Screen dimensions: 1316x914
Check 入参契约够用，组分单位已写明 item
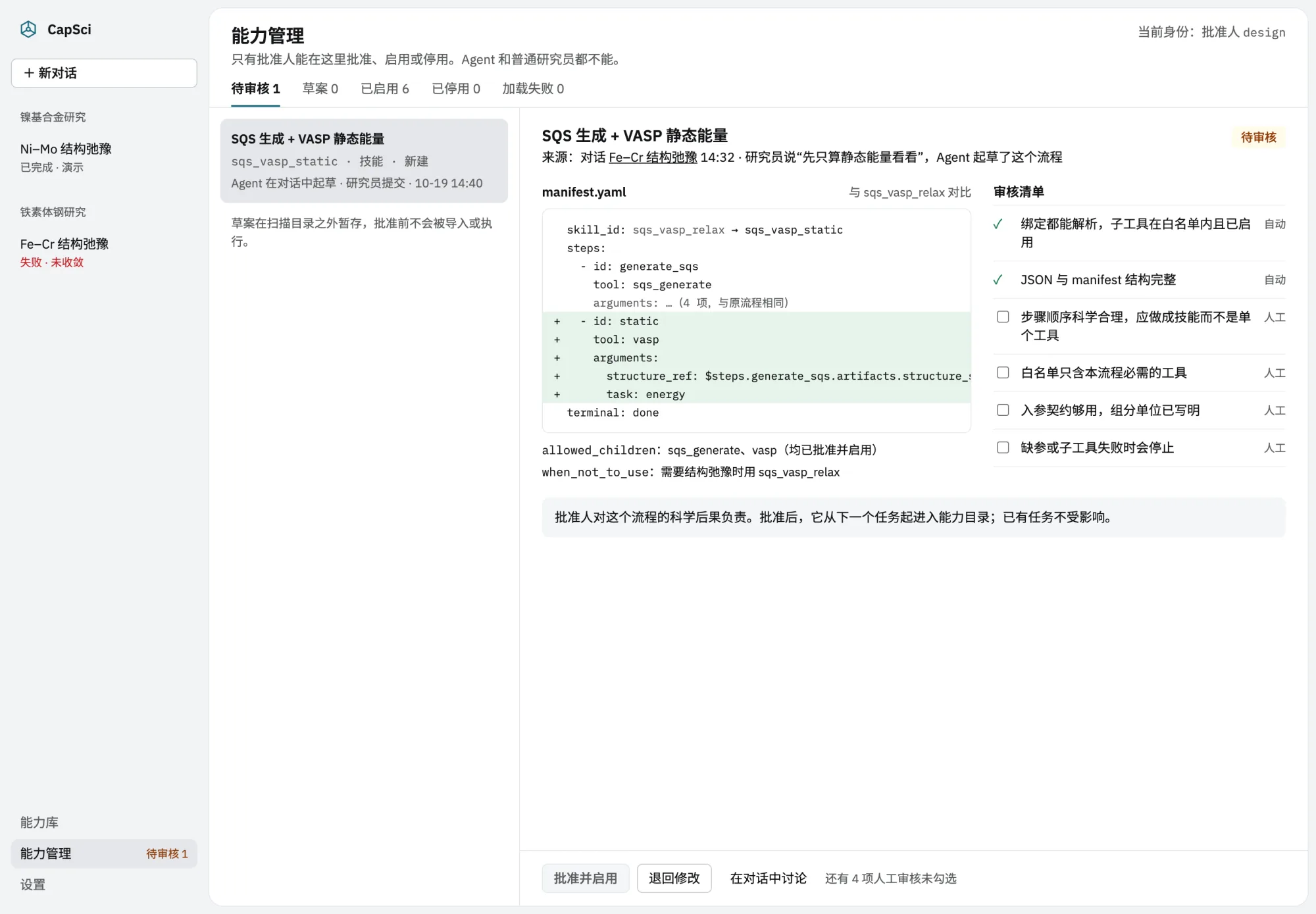1003,410
